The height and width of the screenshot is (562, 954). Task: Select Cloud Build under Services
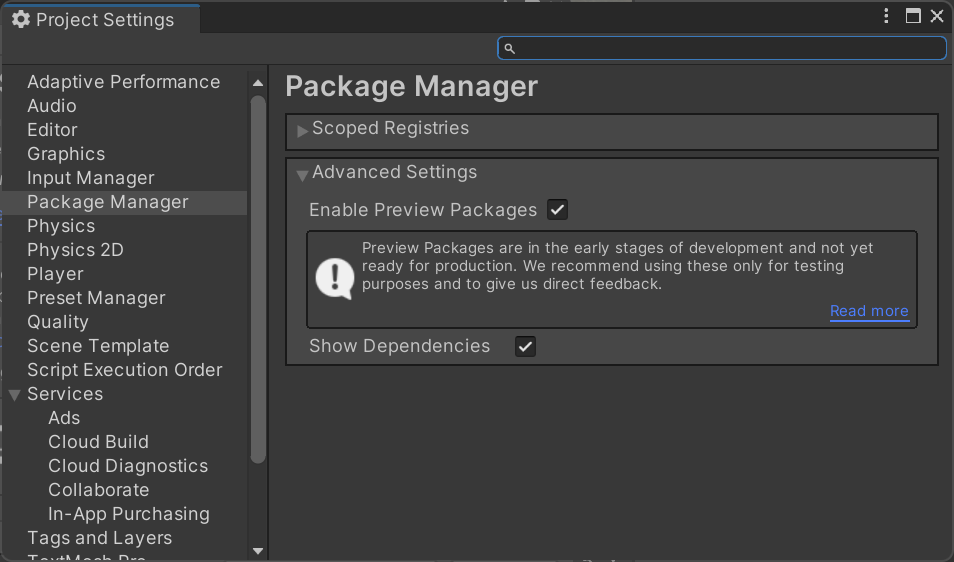pos(98,442)
